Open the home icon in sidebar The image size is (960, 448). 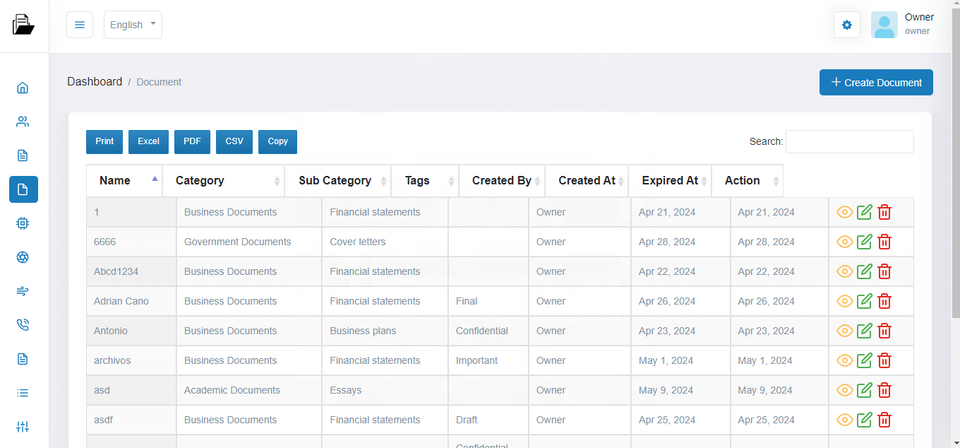[x=23, y=88]
